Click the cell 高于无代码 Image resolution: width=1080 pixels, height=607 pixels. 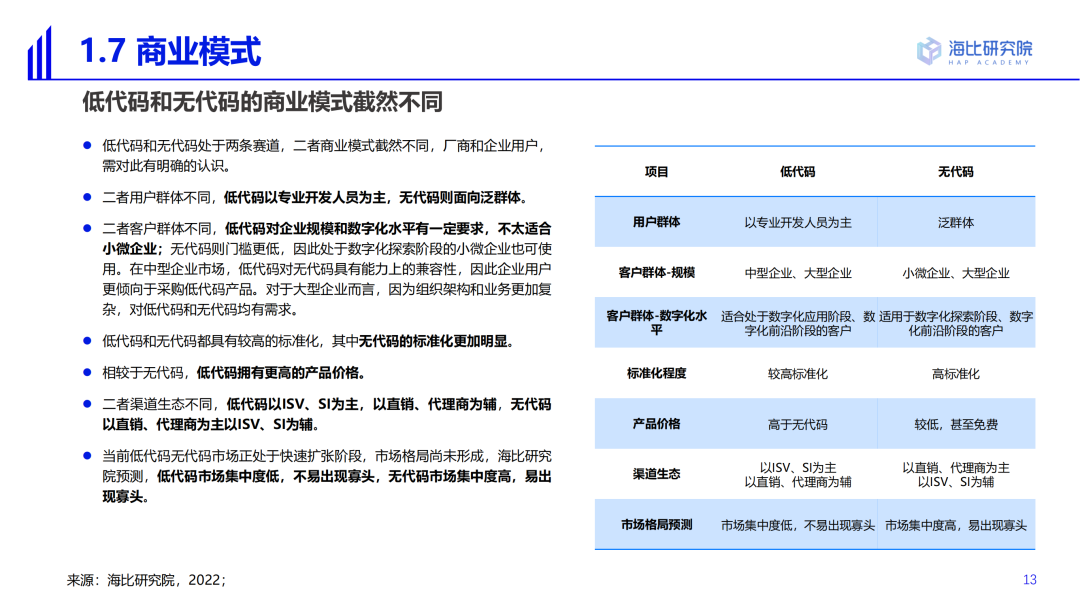(x=798, y=424)
